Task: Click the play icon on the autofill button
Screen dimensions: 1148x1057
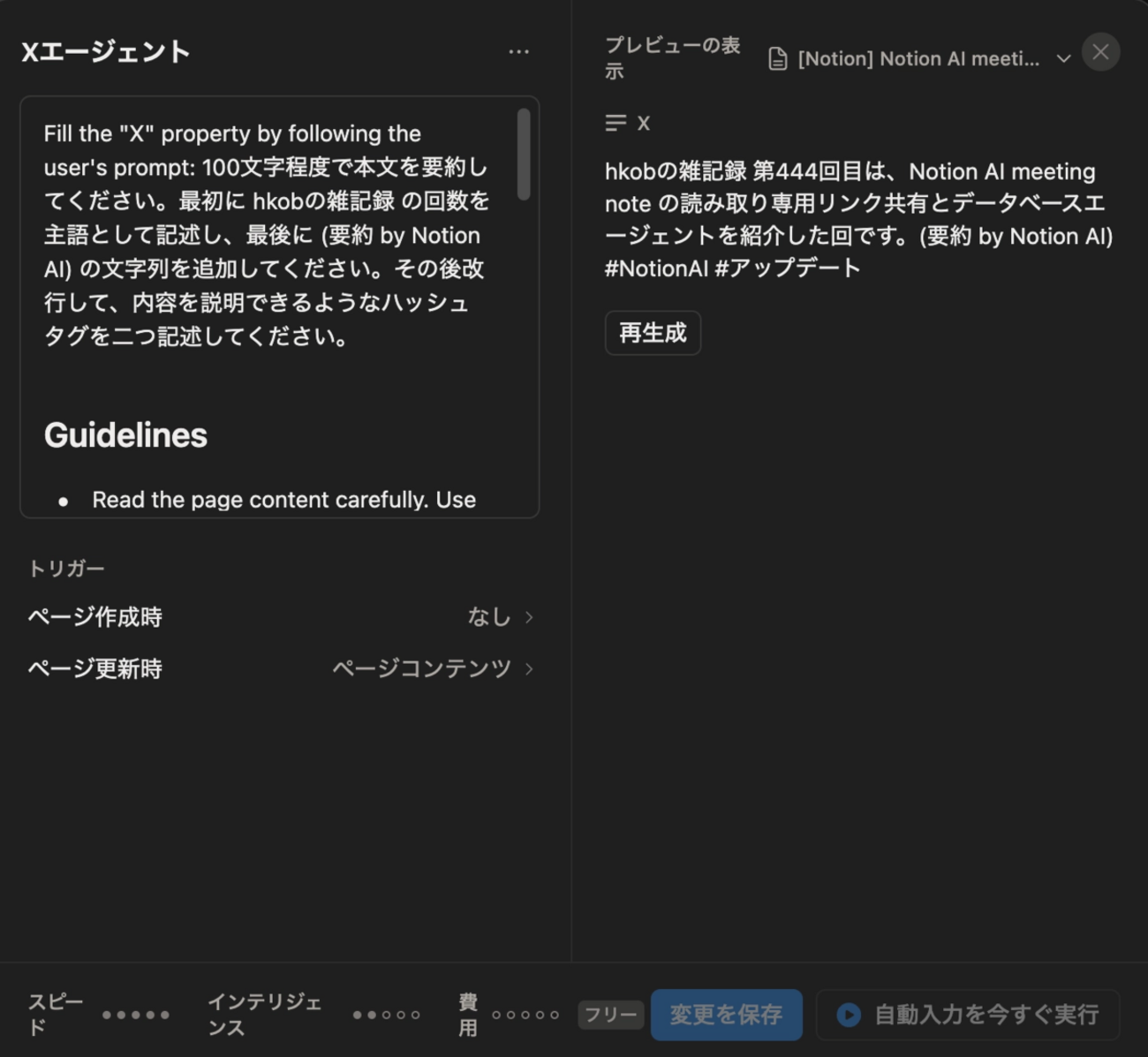Action: click(x=849, y=1015)
